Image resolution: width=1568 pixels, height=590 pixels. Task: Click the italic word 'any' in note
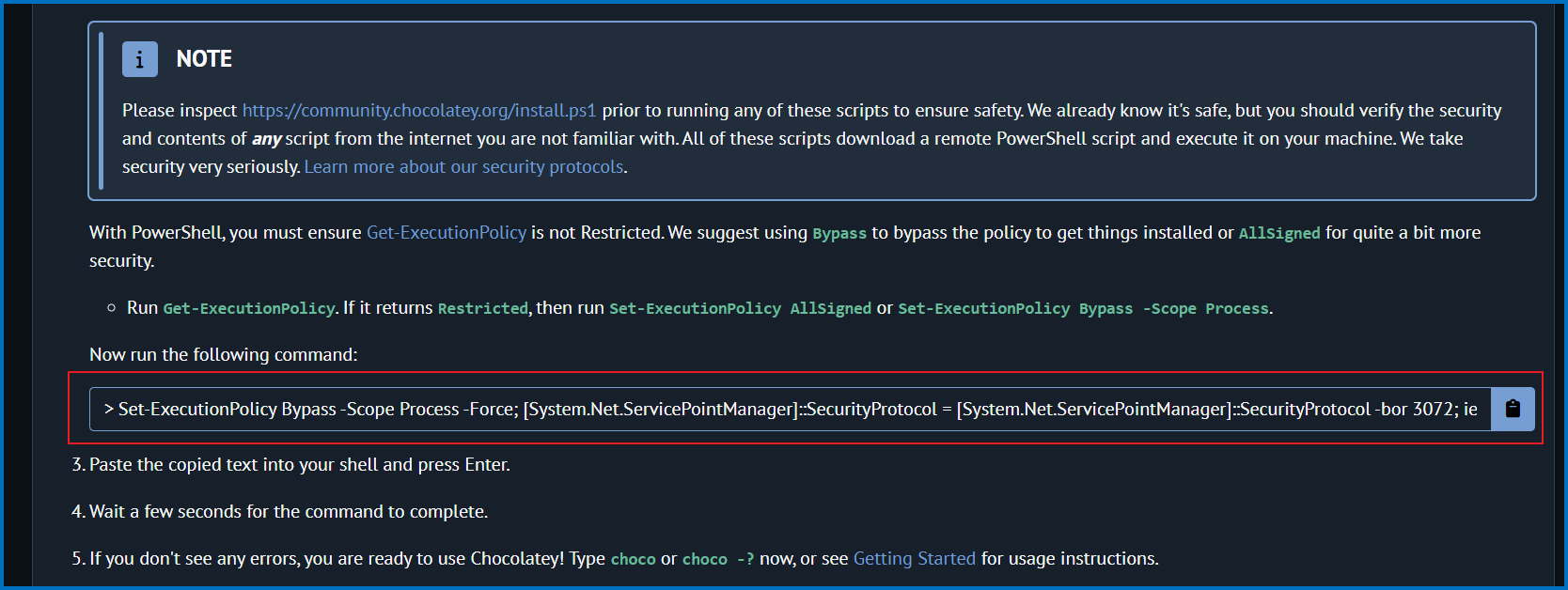[x=267, y=138]
